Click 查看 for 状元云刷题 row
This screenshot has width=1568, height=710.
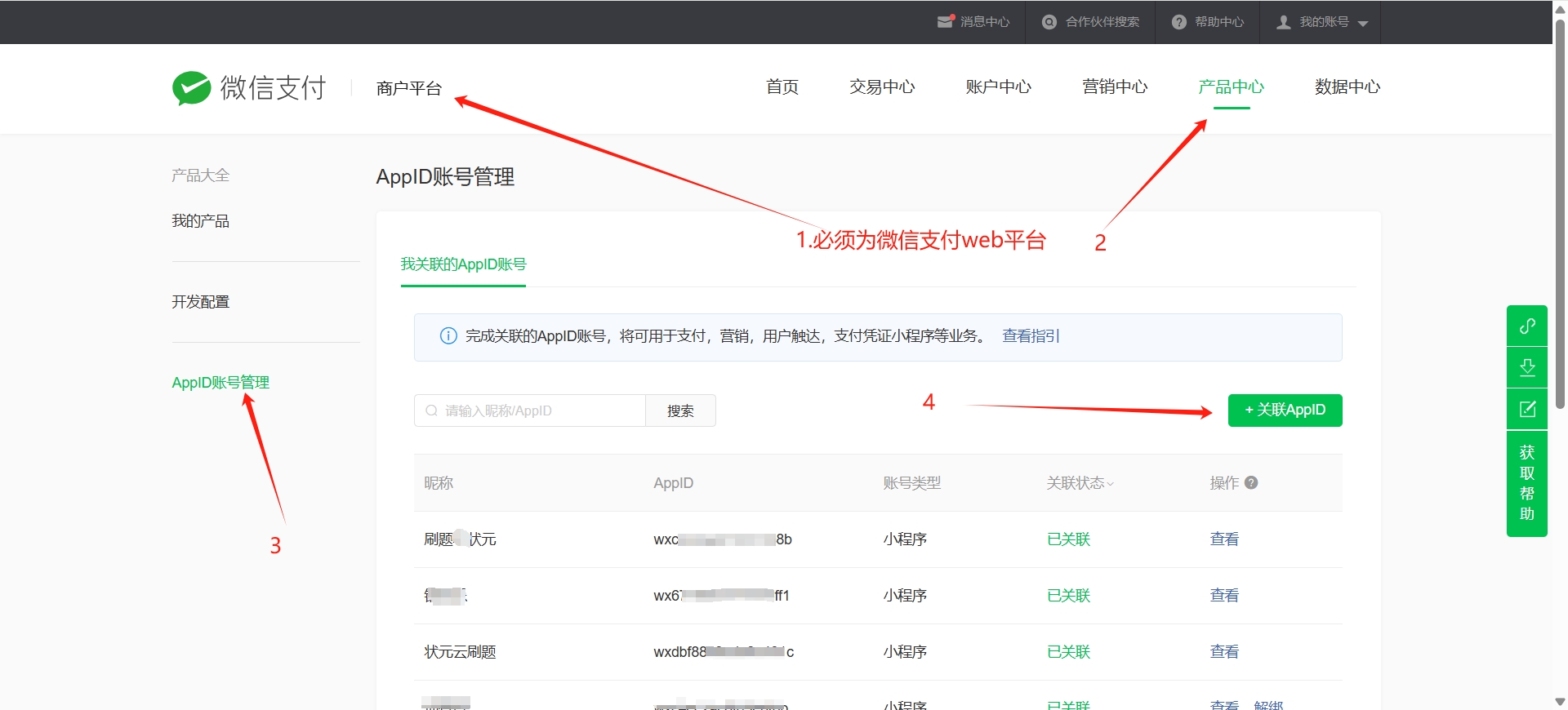[x=1224, y=652]
